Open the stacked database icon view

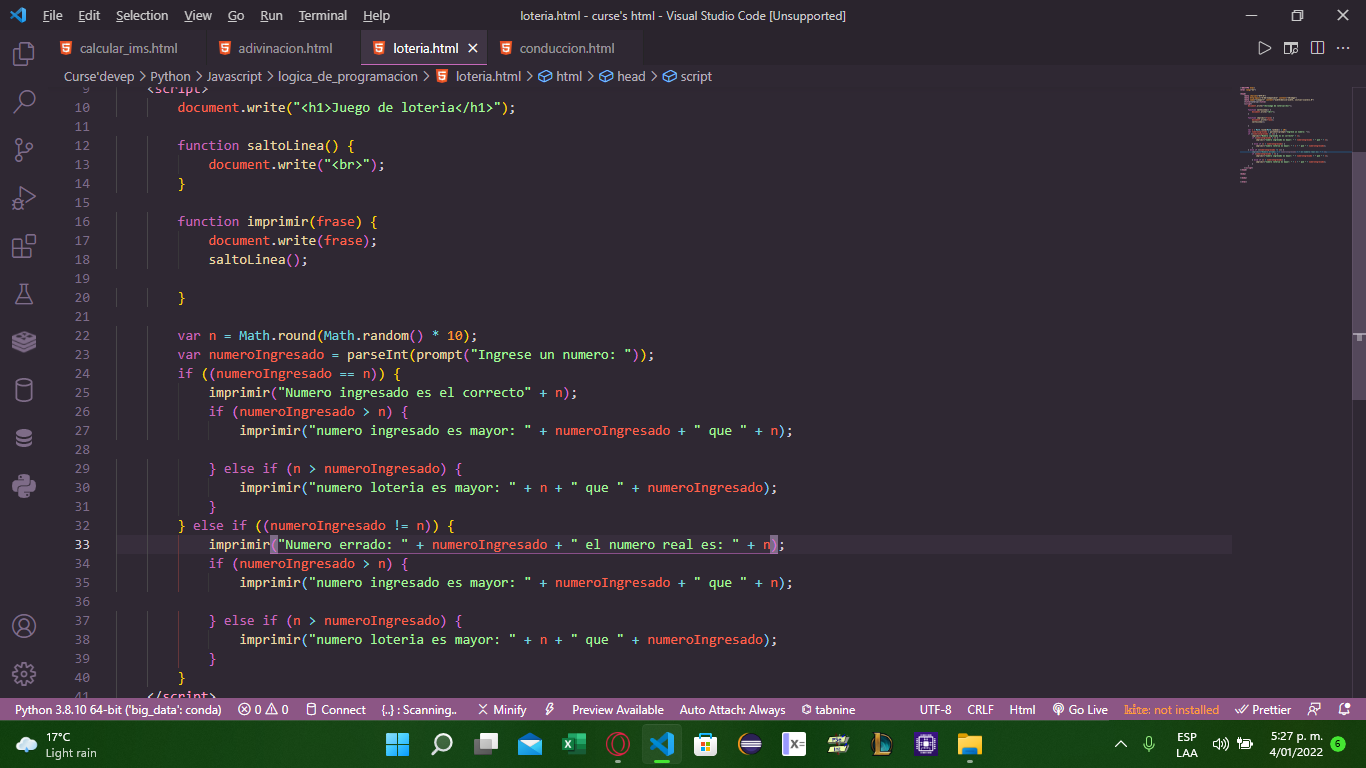(24, 438)
